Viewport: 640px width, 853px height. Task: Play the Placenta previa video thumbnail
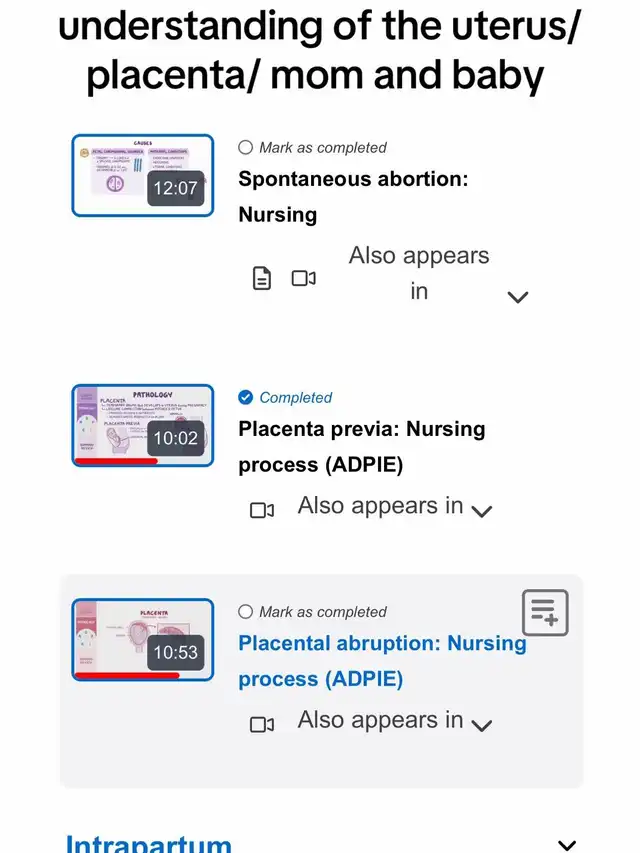[143, 425]
